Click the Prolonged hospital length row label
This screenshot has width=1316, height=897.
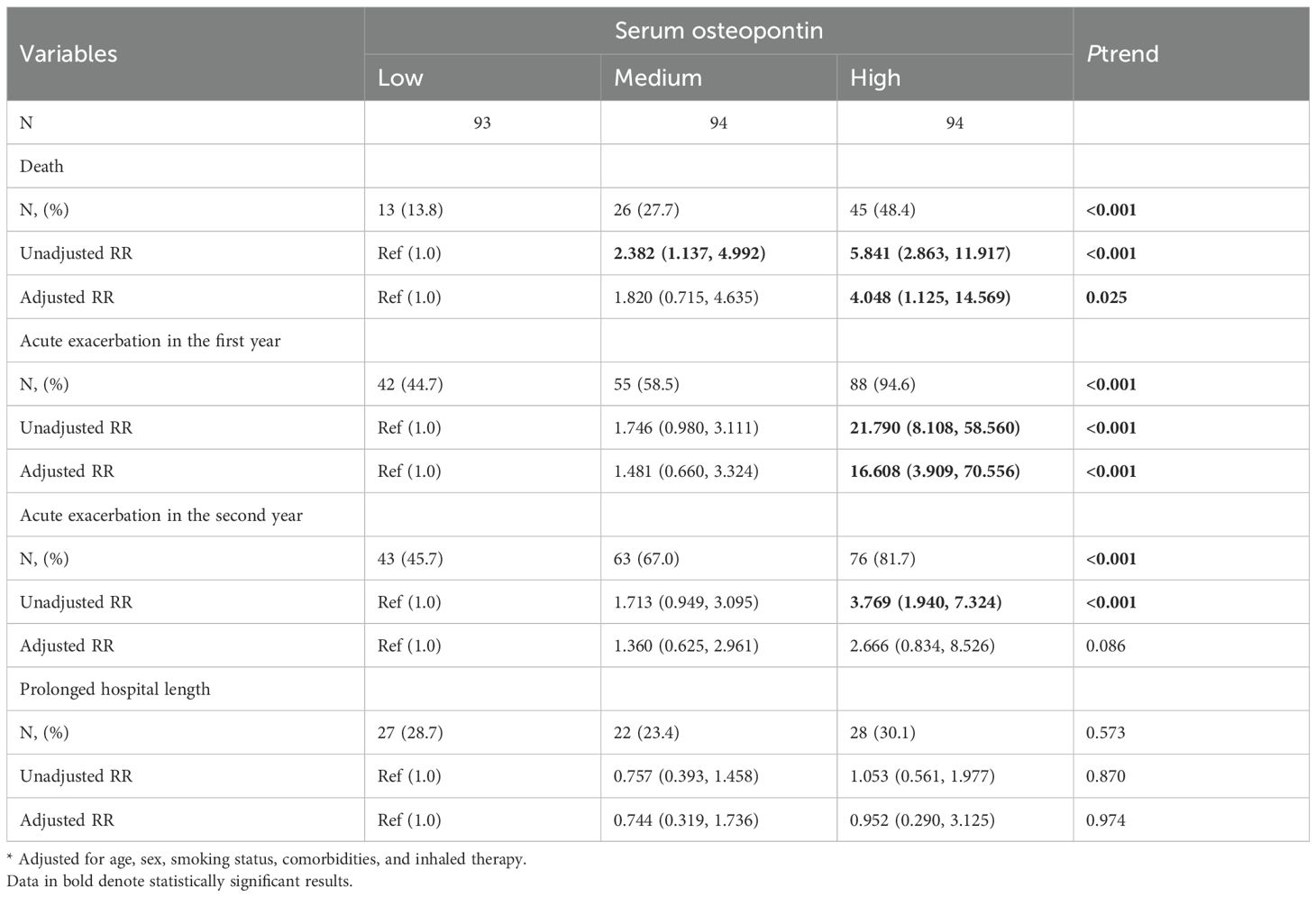click(114, 689)
